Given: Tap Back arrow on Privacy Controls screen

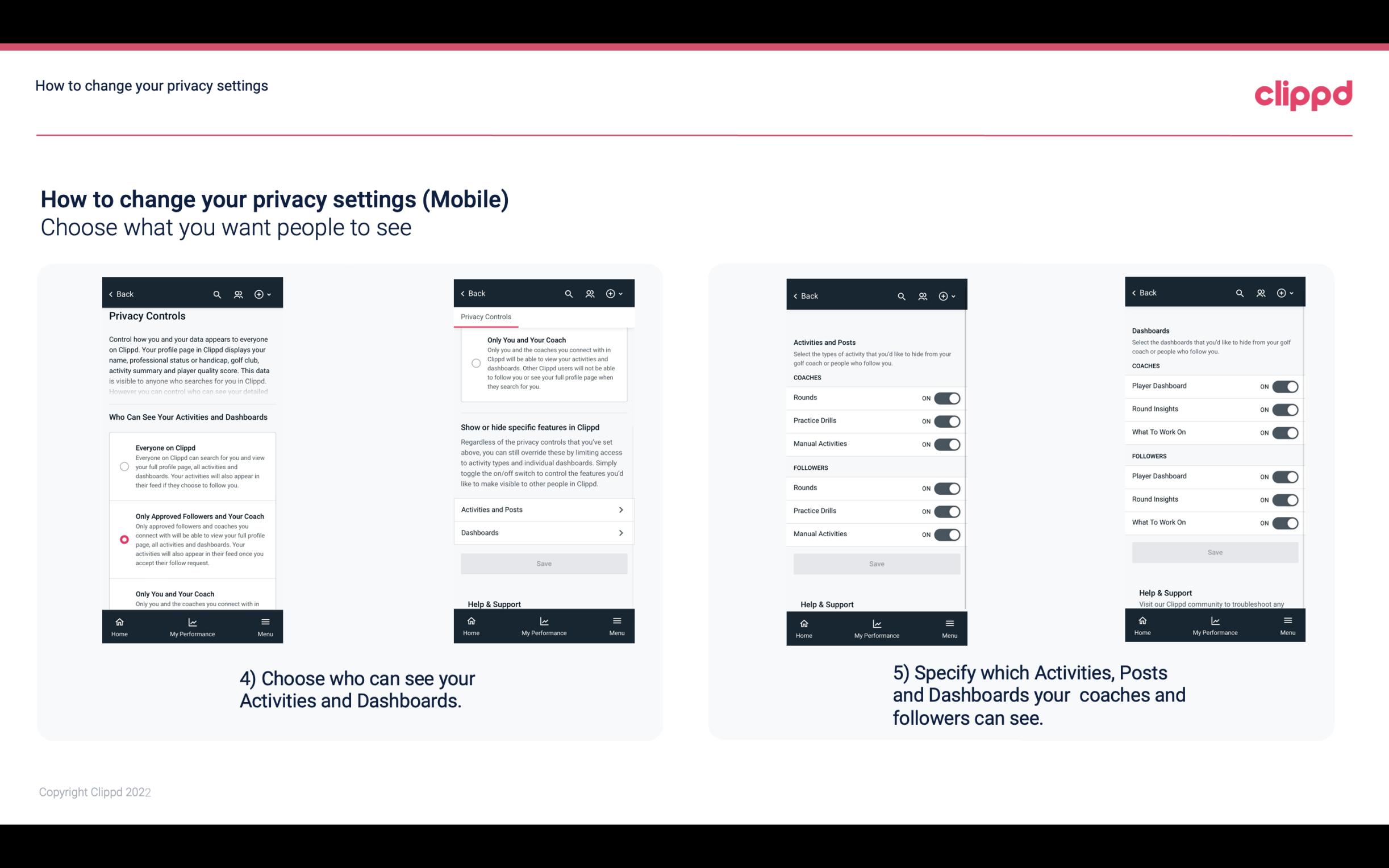Looking at the screenshot, I should (x=112, y=293).
